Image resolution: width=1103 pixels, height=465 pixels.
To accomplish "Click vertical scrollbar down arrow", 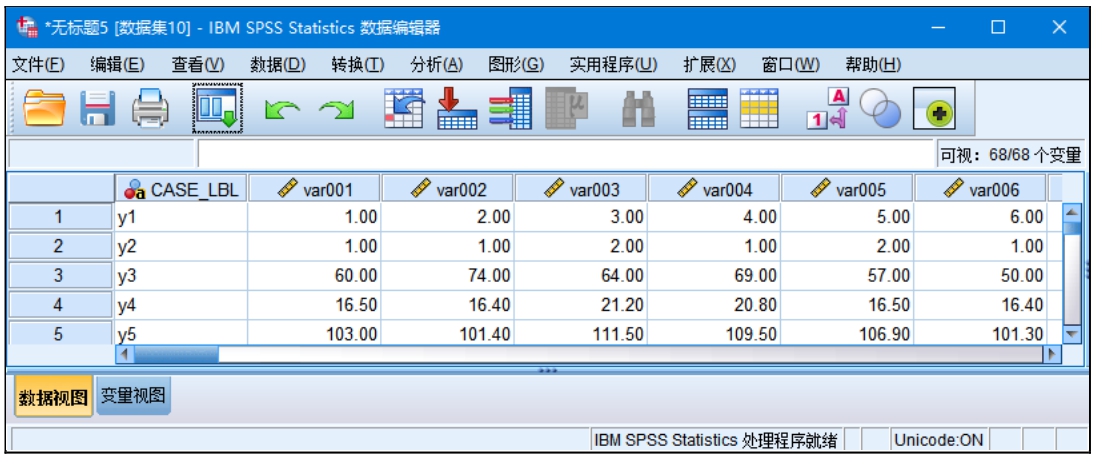I will [1071, 335].
